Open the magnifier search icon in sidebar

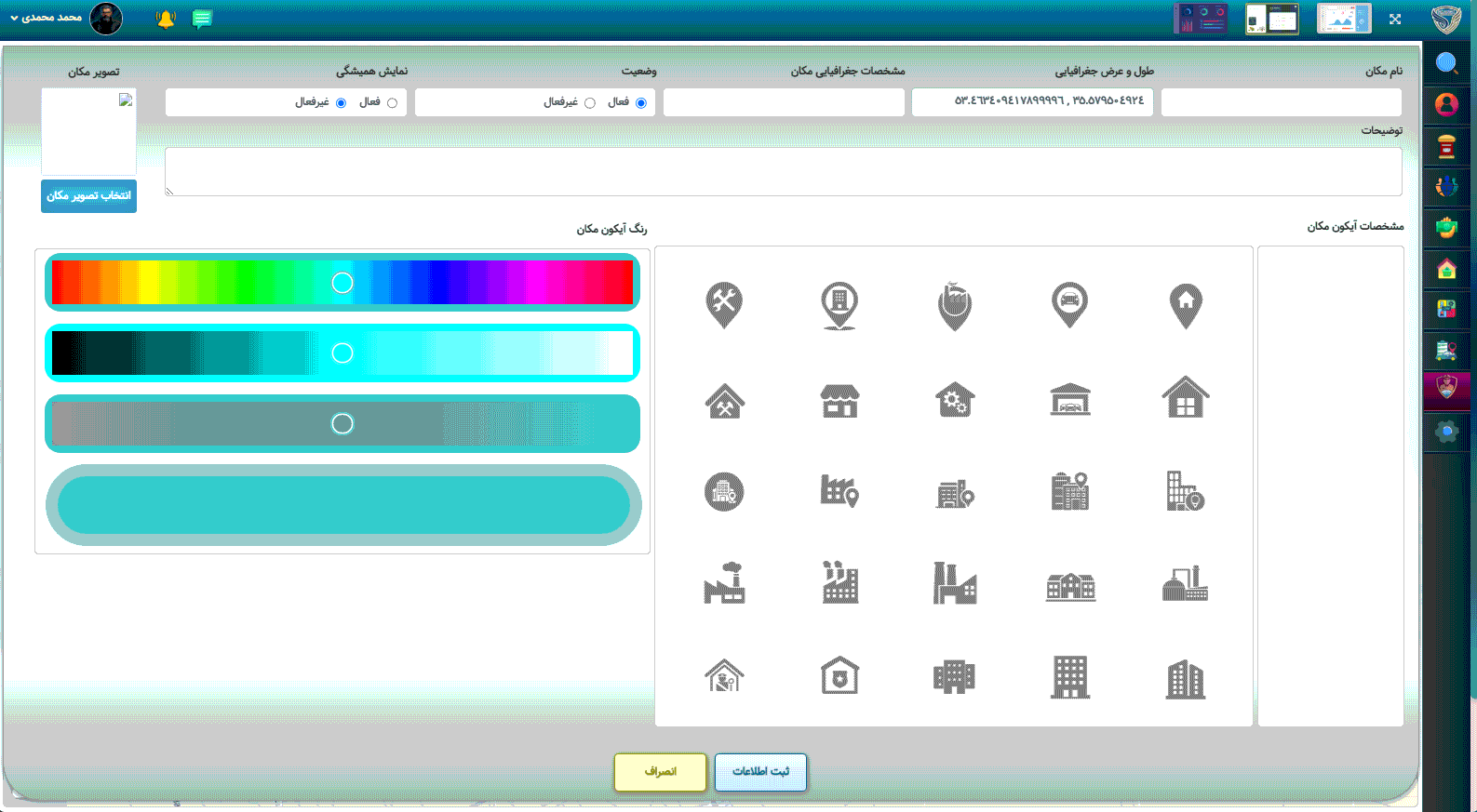[1446, 63]
